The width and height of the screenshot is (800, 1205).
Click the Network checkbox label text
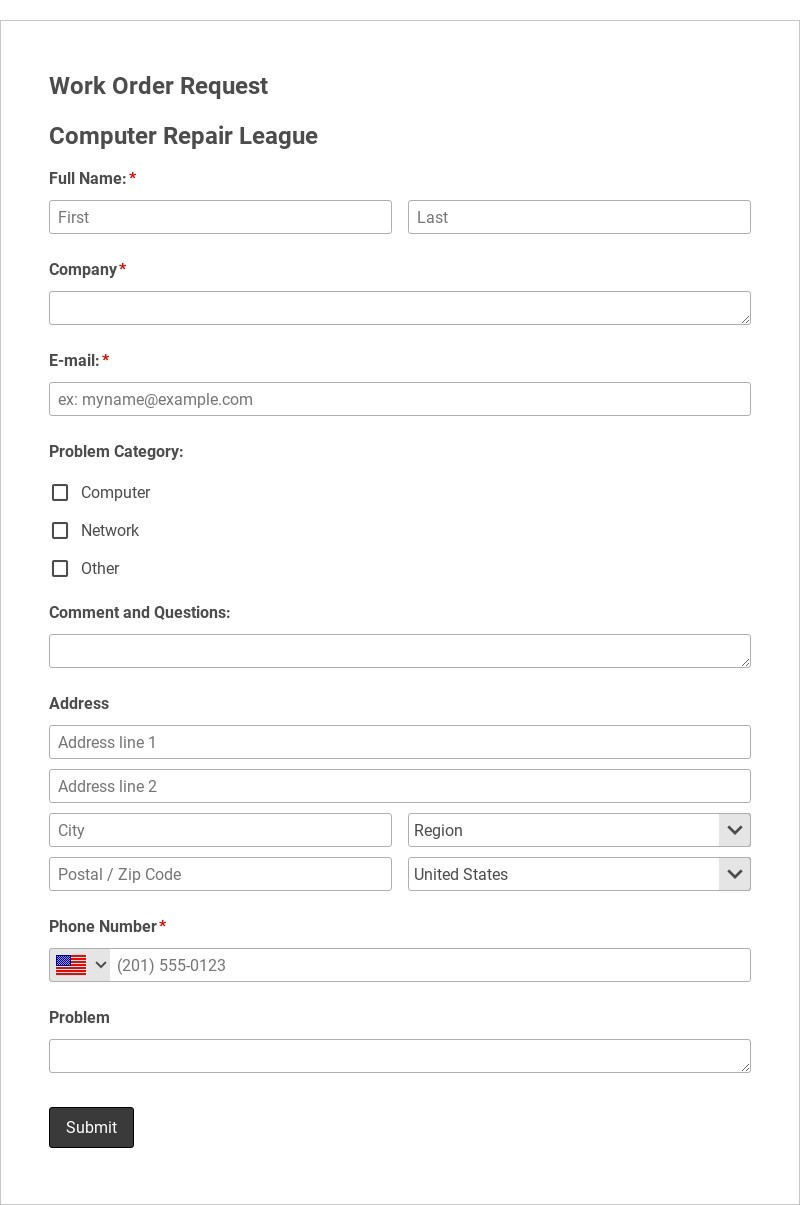(110, 530)
